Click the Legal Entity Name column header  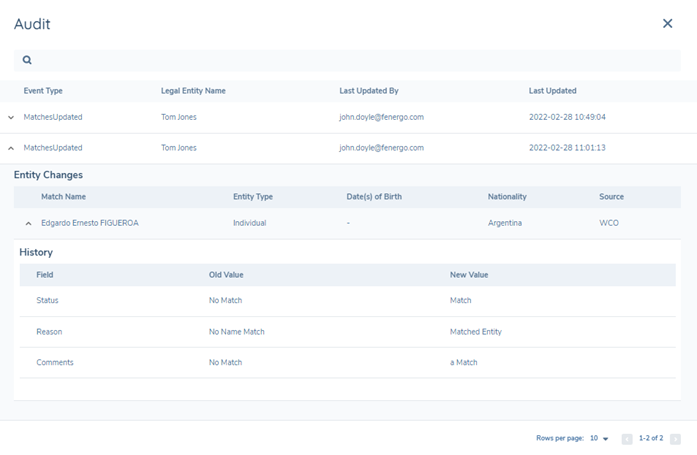pyautogui.click(x=193, y=91)
